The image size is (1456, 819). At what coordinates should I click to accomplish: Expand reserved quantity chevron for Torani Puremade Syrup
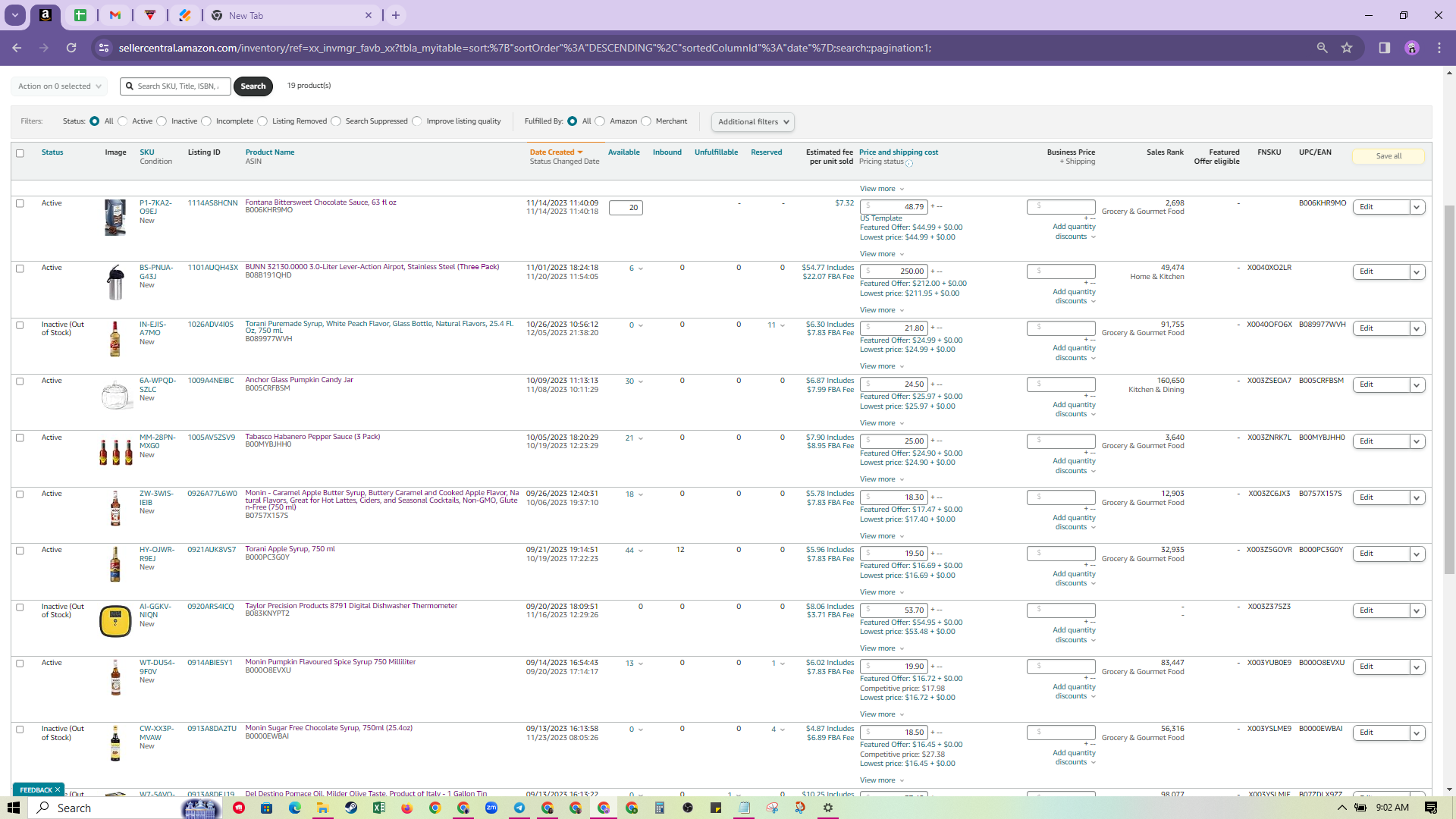pos(783,325)
